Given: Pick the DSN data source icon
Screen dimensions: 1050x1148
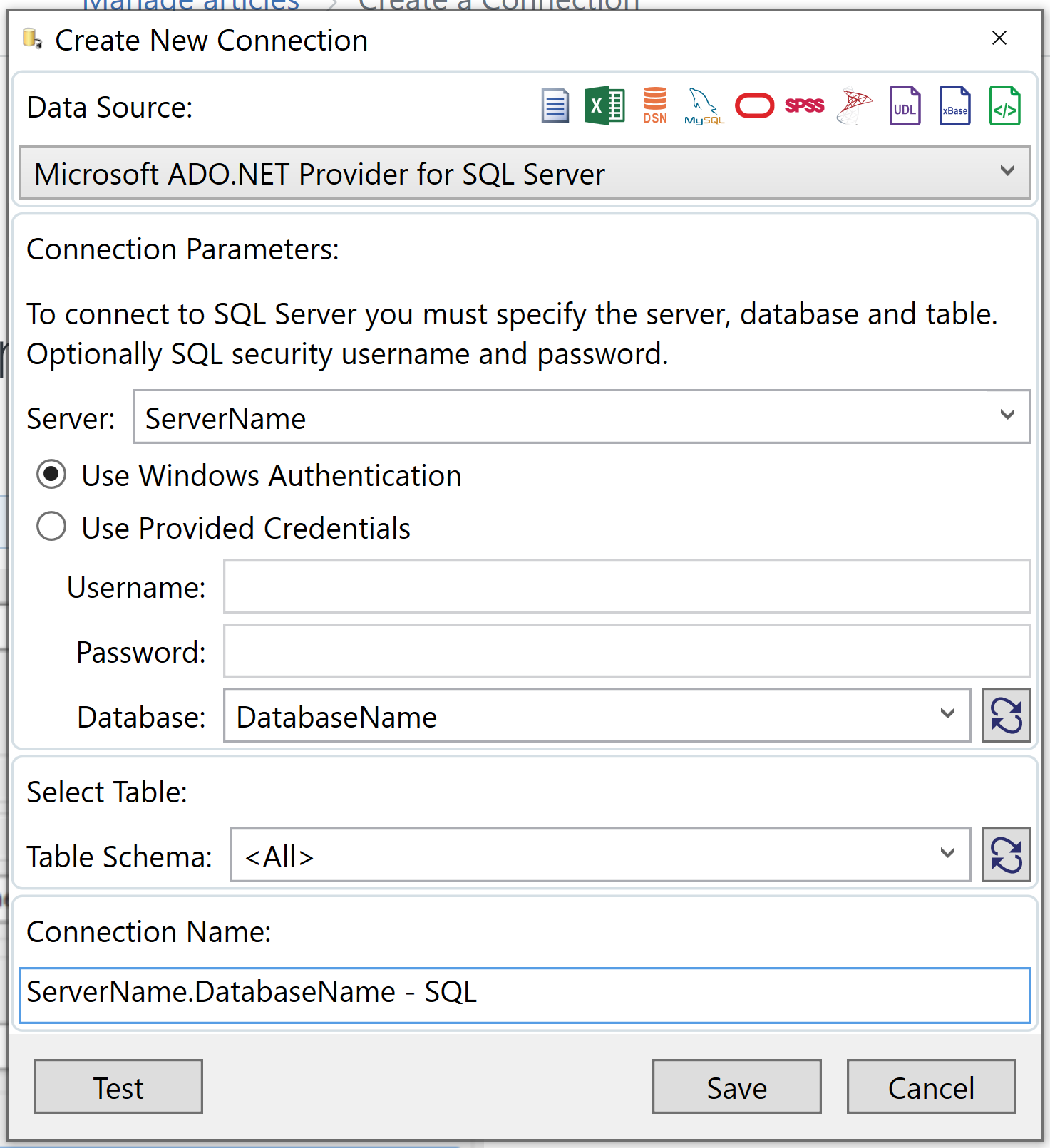Looking at the screenshot, I should click(654, 106).
